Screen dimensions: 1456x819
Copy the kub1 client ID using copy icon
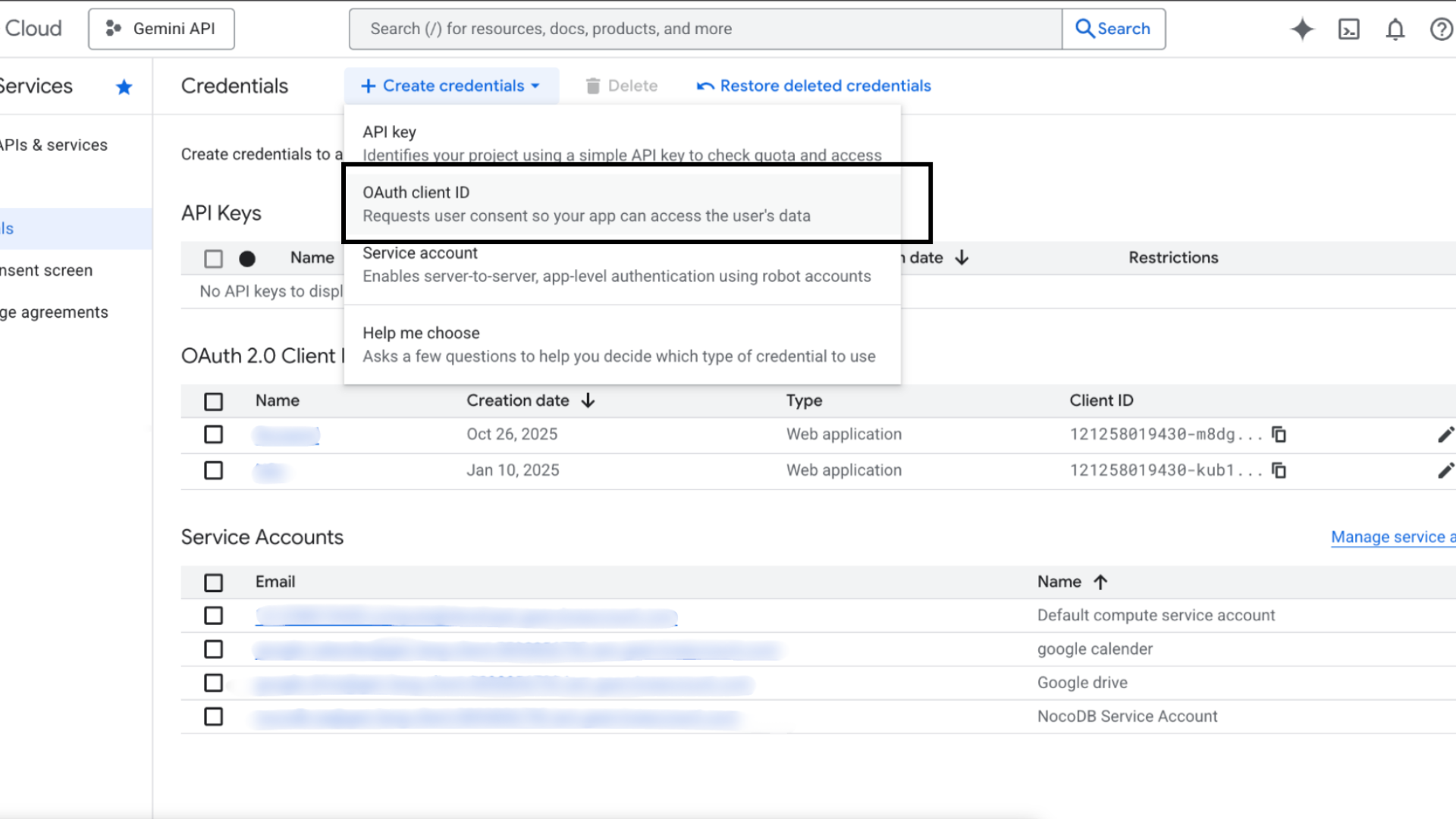tap(1279, 470)
